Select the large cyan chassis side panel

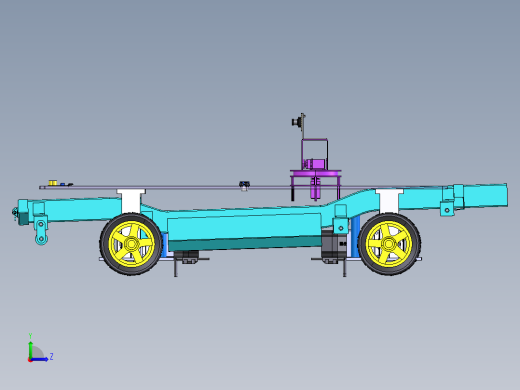[243, 227]
